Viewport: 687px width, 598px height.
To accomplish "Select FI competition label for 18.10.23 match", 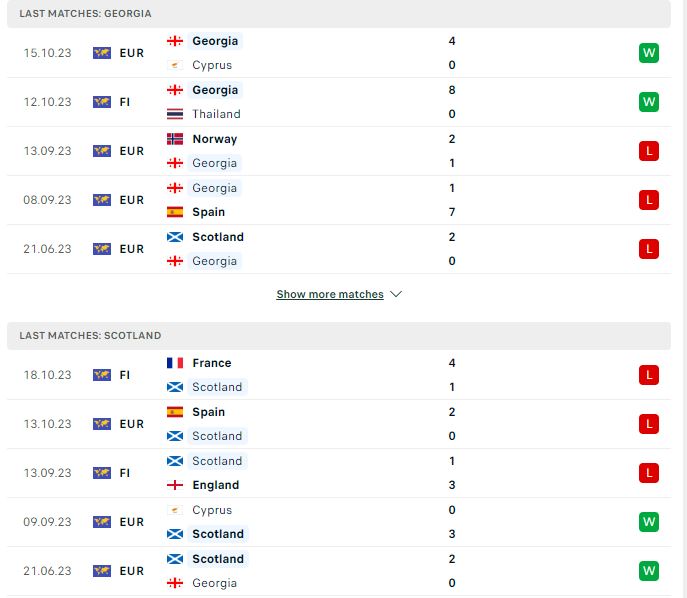I will (x=125, y=375).
